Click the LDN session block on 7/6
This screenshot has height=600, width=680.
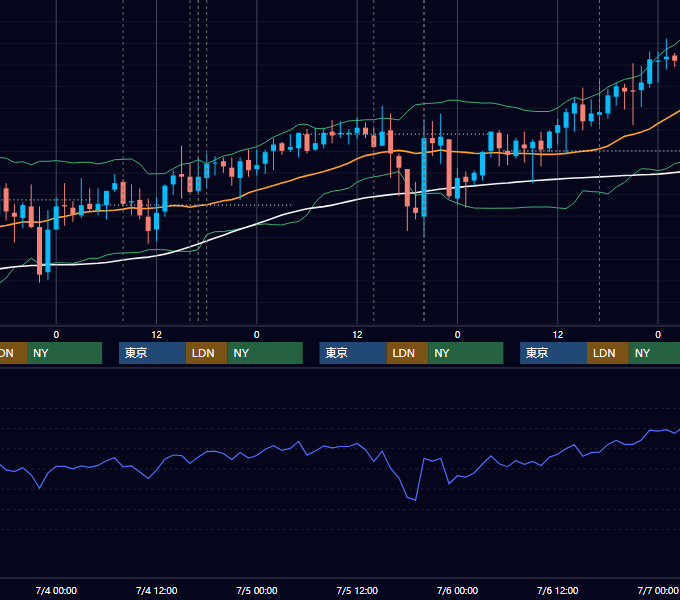coord(608,353)
